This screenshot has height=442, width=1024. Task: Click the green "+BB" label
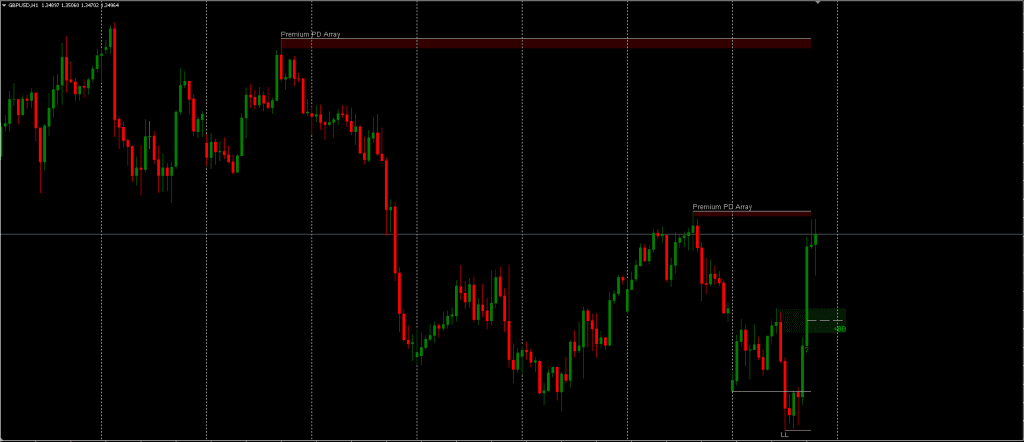coord(840,329)
